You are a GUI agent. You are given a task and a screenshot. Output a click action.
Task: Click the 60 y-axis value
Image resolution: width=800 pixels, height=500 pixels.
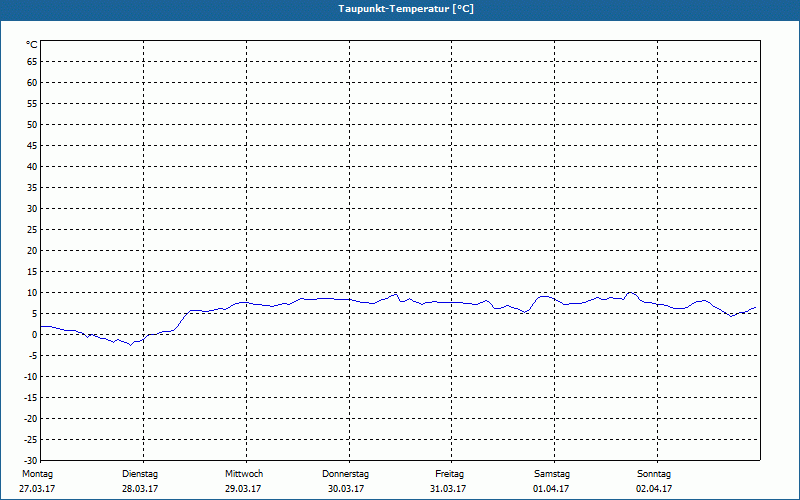(x=32, y=83)
